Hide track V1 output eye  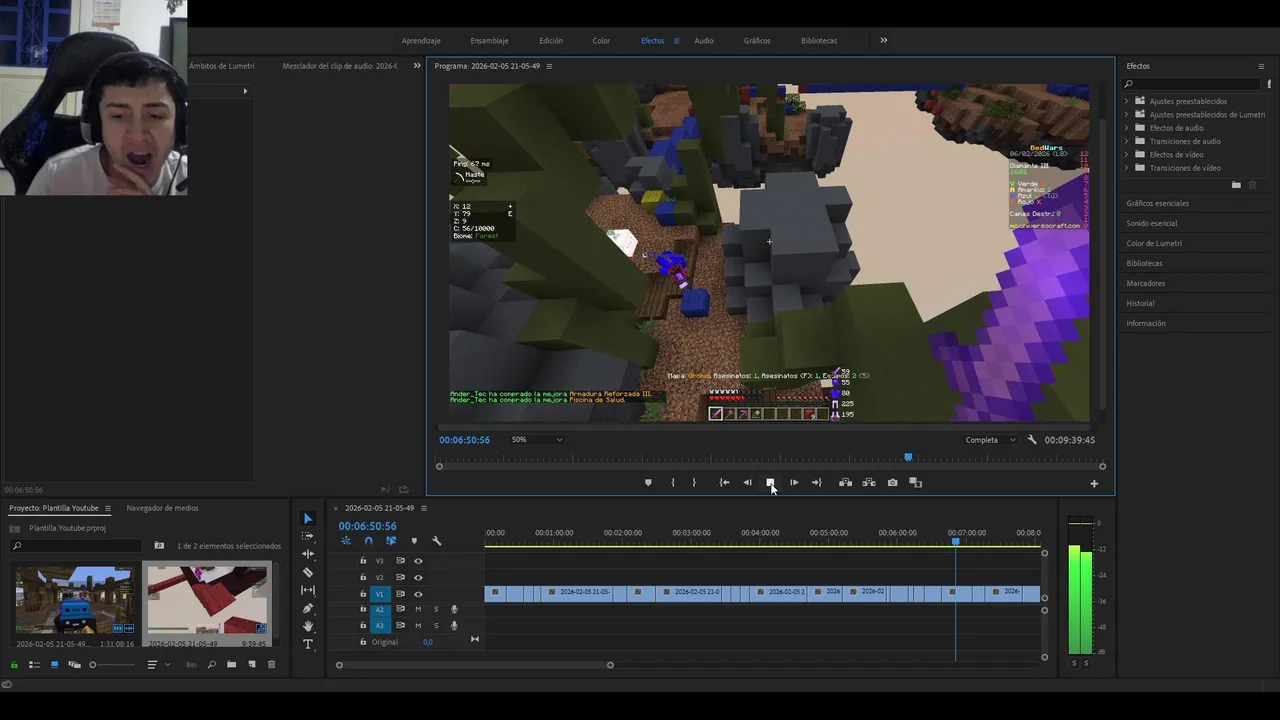coord(418,594)
